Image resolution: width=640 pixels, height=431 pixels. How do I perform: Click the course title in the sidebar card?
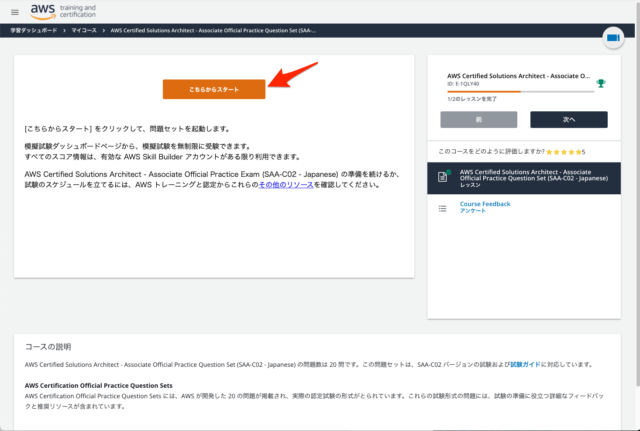pos(518,76)
